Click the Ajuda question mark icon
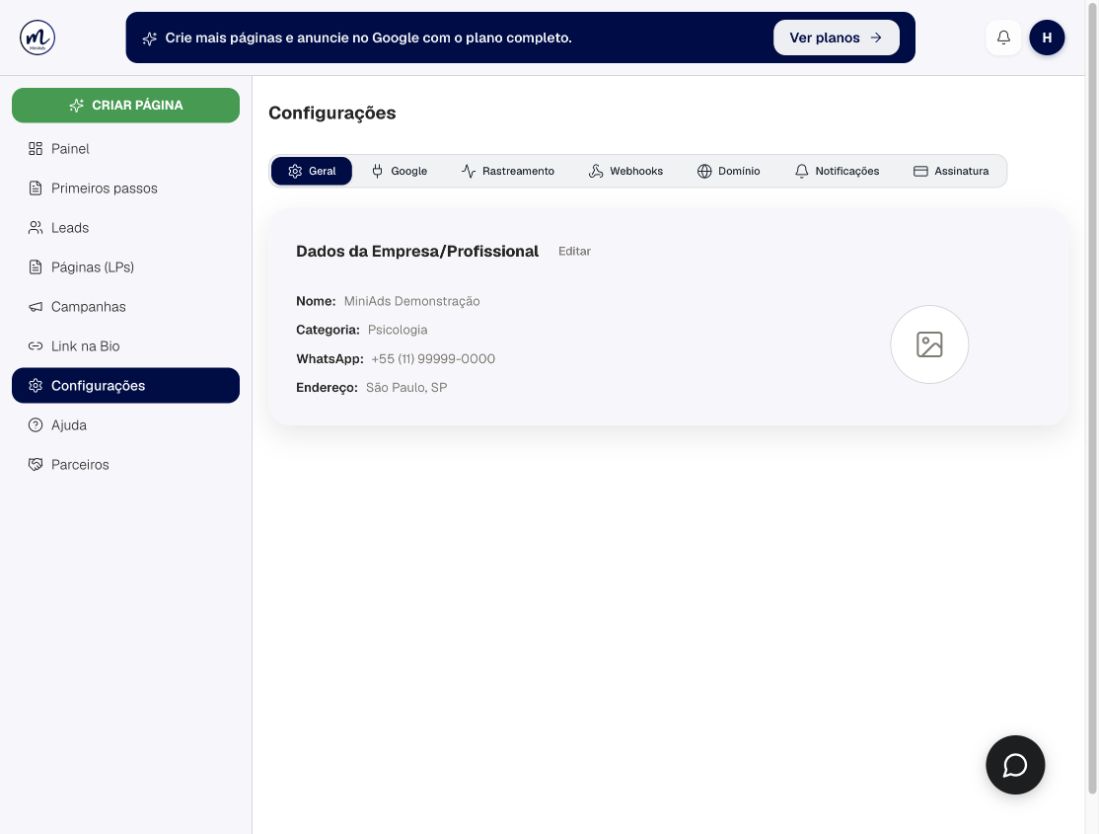This screenshot has height=834, width=1099. point(35,425)
